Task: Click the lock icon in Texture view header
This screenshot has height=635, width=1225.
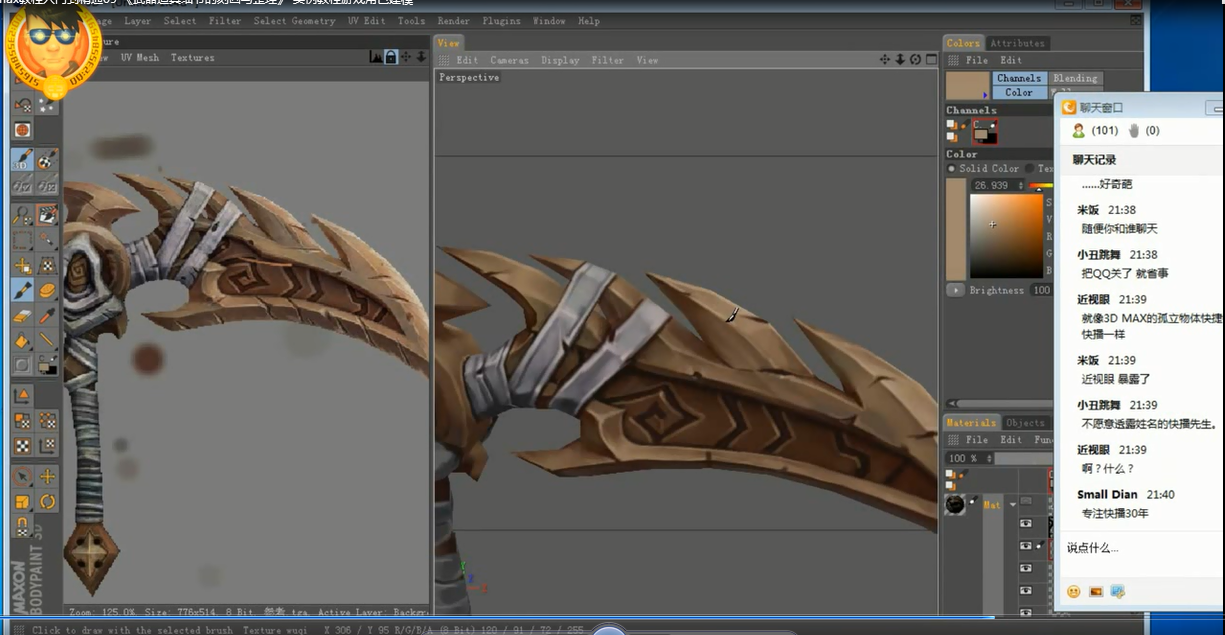Action: (x=391, y=57)
